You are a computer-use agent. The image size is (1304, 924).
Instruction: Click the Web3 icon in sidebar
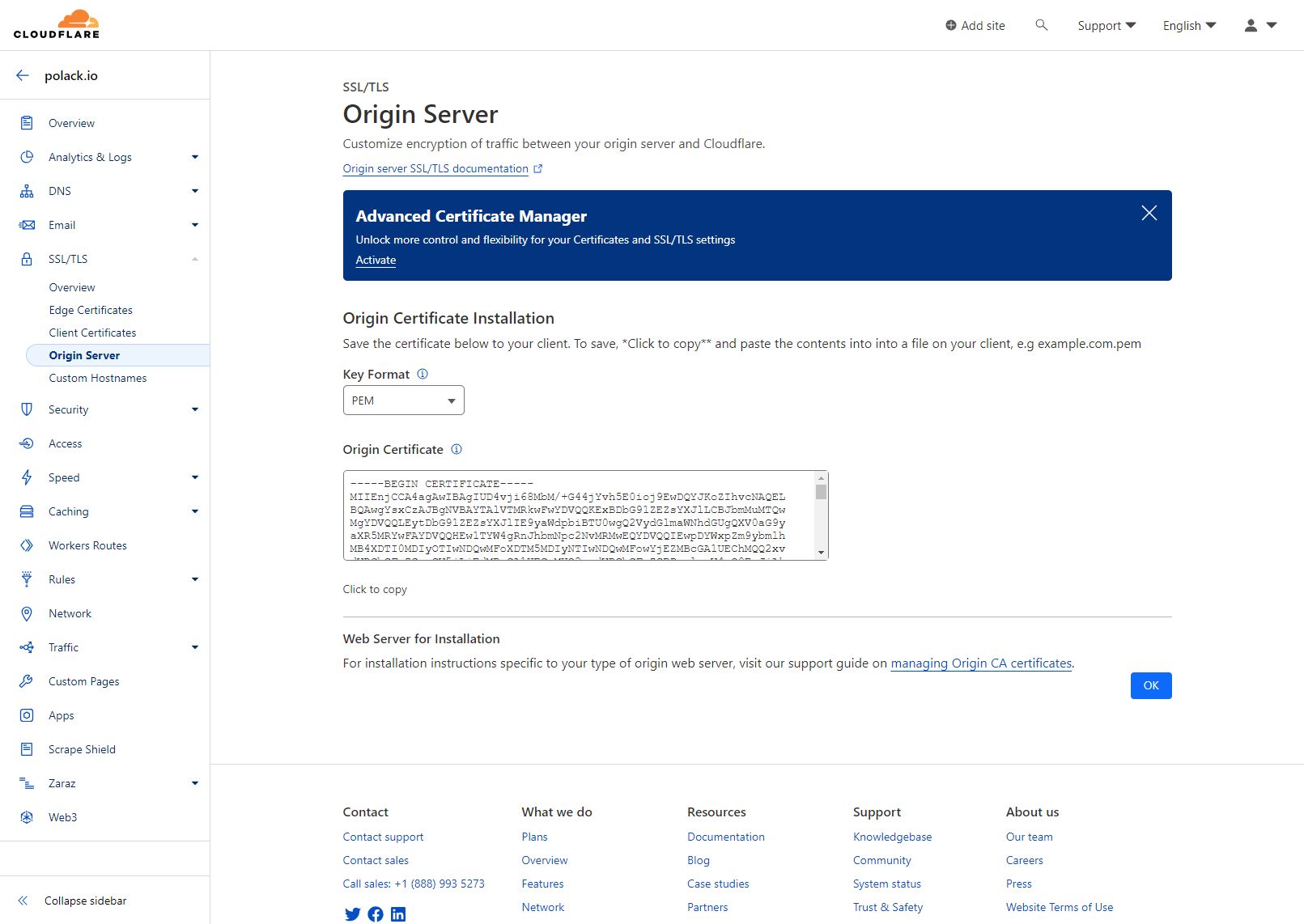pos(27,817)
